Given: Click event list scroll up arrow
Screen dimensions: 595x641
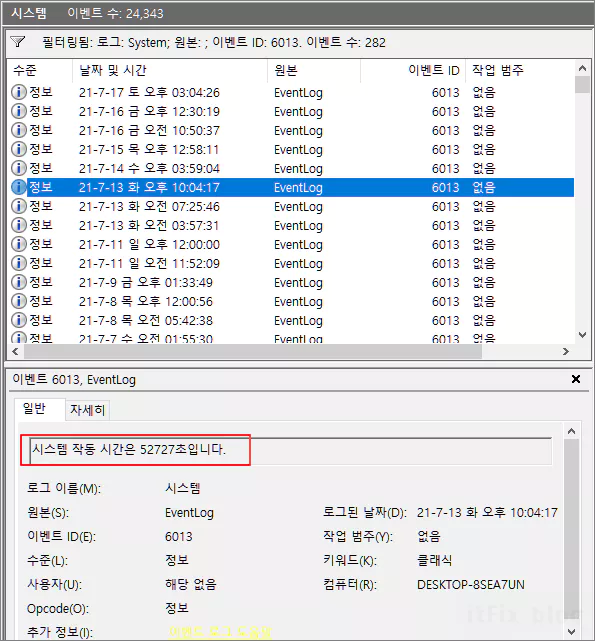Looking at the screenshot, I should click(x=582, y=68).
